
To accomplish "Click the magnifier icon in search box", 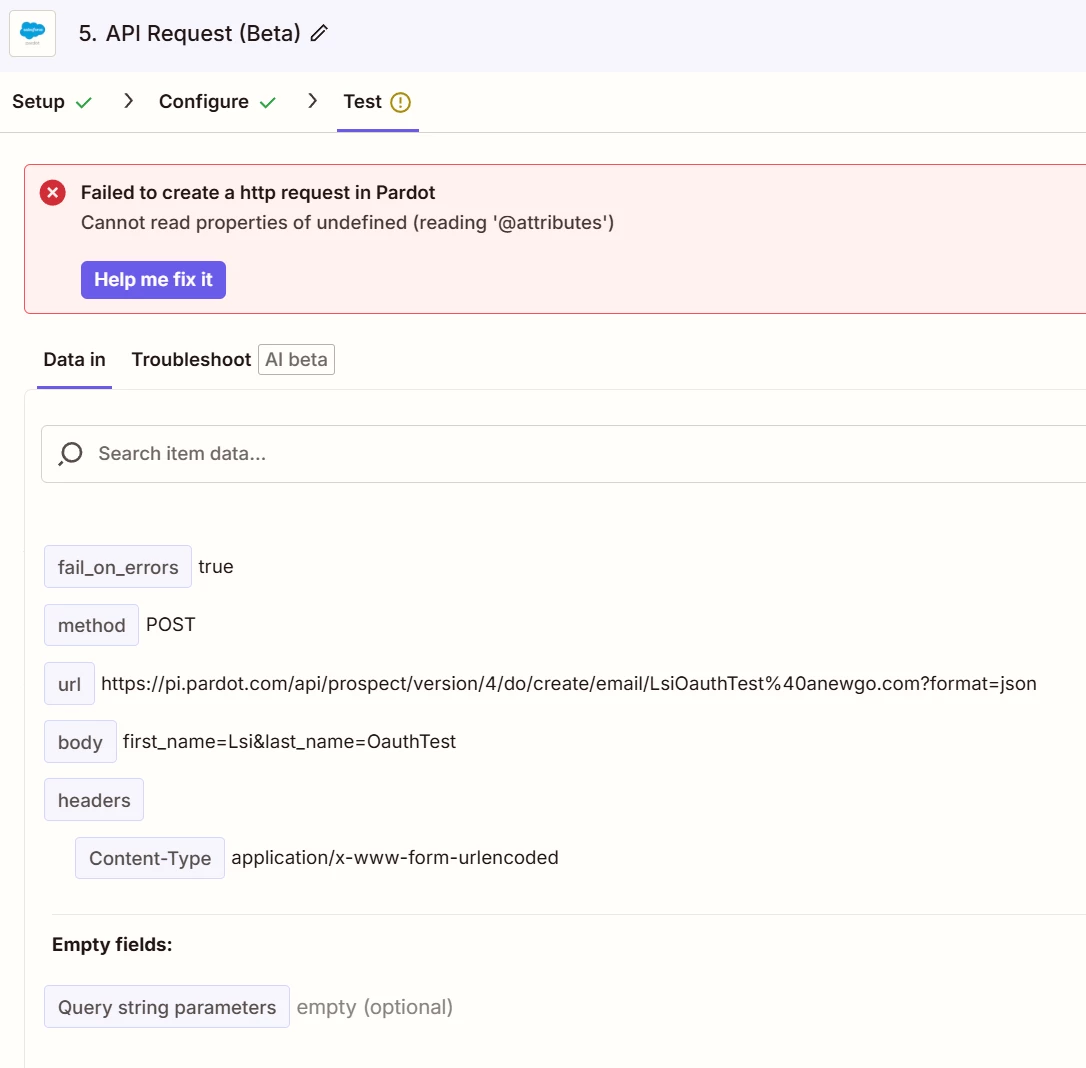I will [71, 454].
